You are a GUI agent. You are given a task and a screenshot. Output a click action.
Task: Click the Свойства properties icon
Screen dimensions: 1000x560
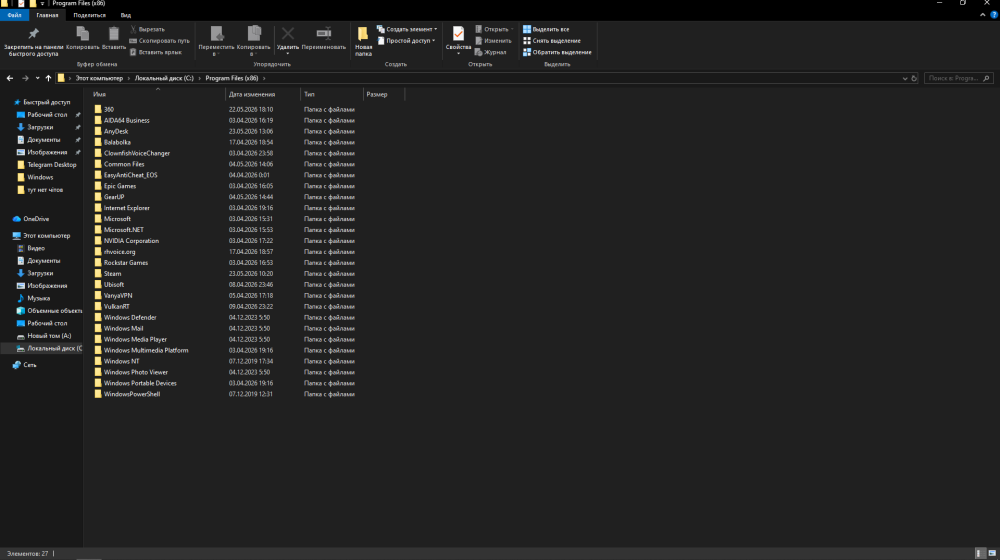tap(458, 34)
